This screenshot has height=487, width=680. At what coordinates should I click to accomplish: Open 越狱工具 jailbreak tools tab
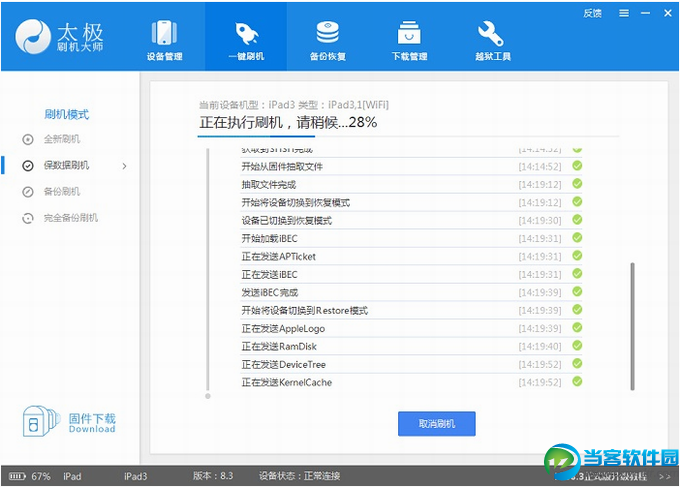[x=493, y=40]
